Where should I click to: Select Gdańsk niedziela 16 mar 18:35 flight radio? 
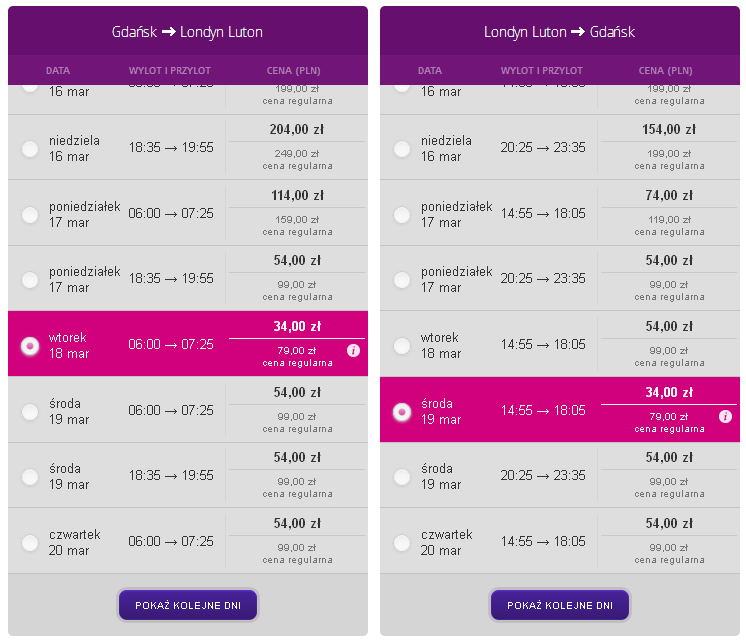30,149
